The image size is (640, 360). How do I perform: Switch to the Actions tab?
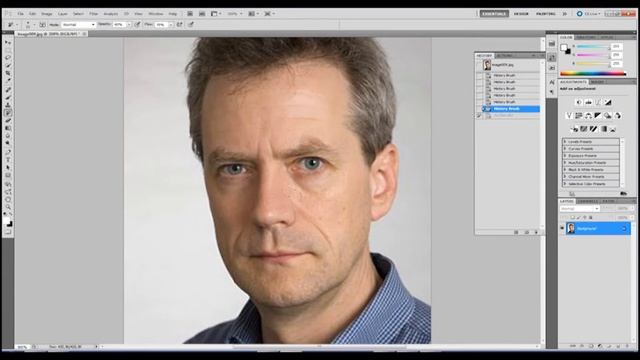coord(504,56)
